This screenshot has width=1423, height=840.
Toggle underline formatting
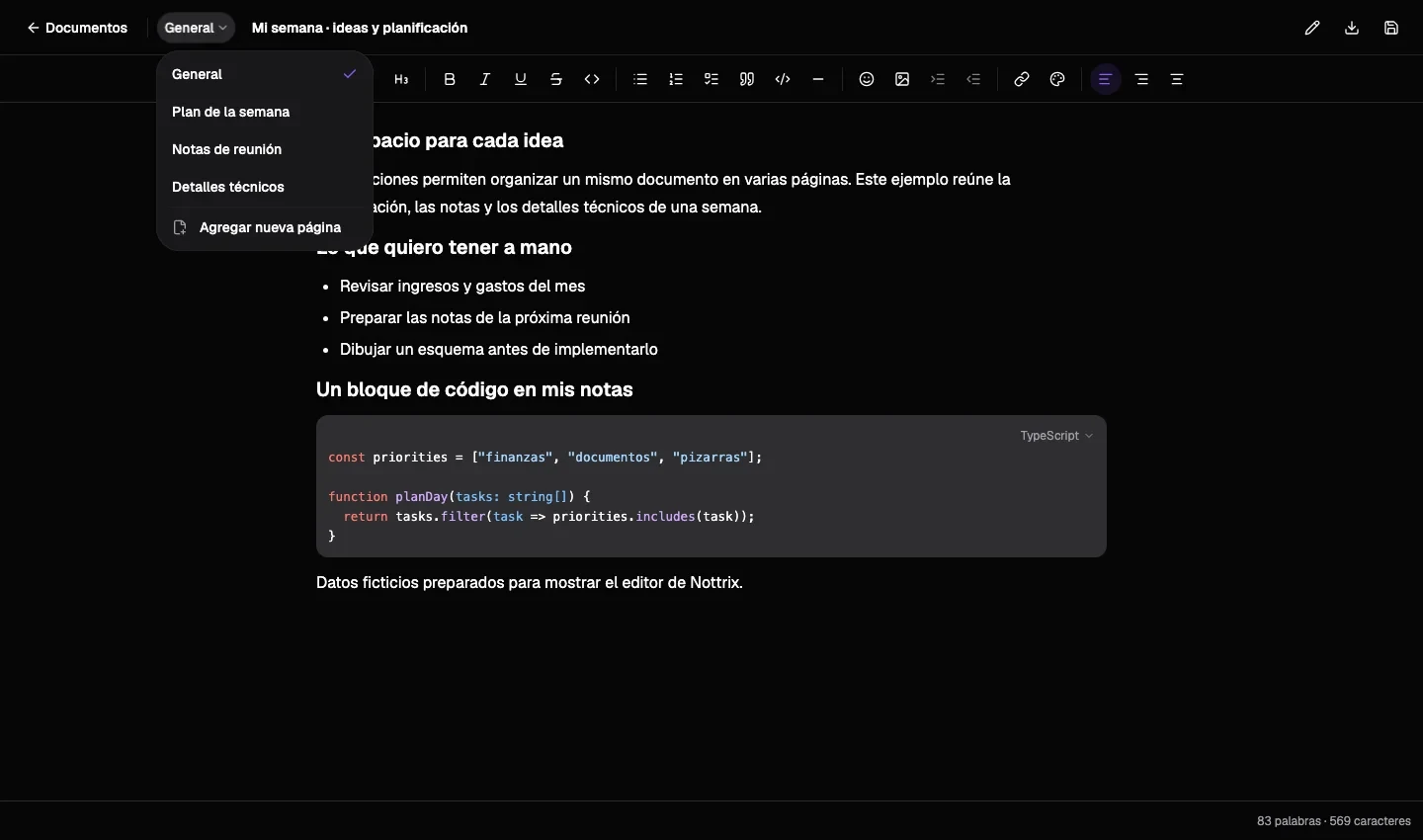click(x=521, y=79)
